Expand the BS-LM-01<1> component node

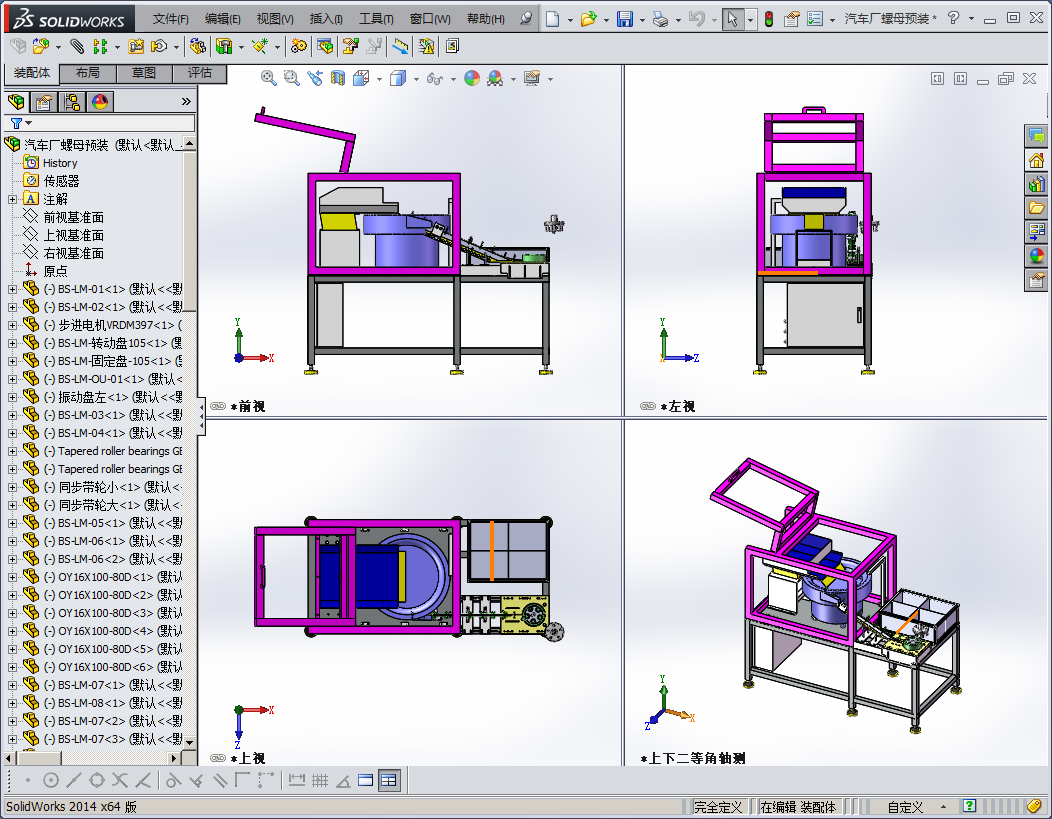(12, 289)
